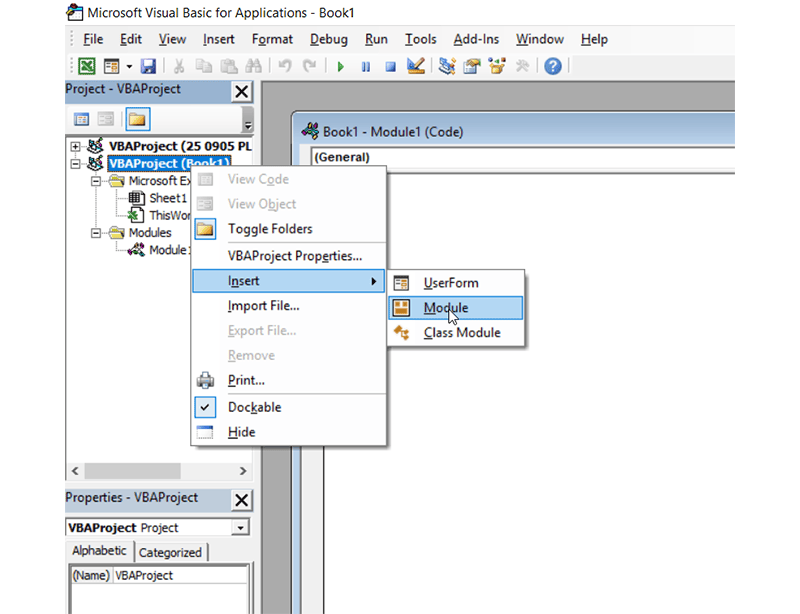Save Book1 with the floppy disk icon
This screenshot has width=800, height=614.
tap(148, 66)
